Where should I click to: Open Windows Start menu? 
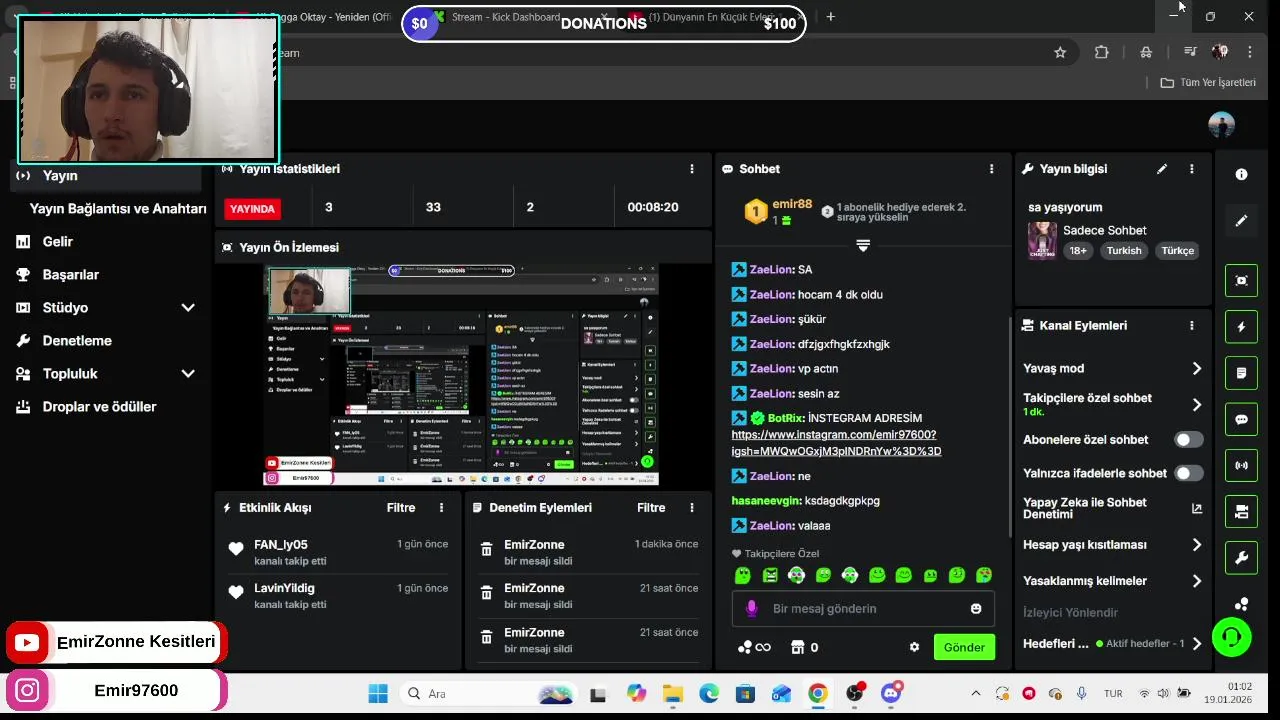(x=378, y=693)
